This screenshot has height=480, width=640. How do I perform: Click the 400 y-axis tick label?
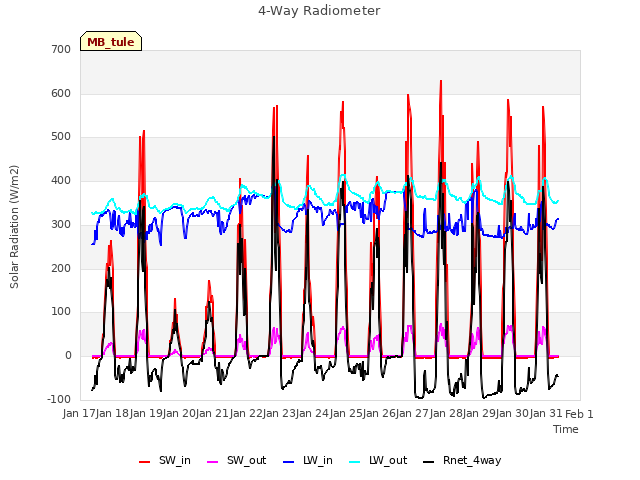tap(61, 180)
